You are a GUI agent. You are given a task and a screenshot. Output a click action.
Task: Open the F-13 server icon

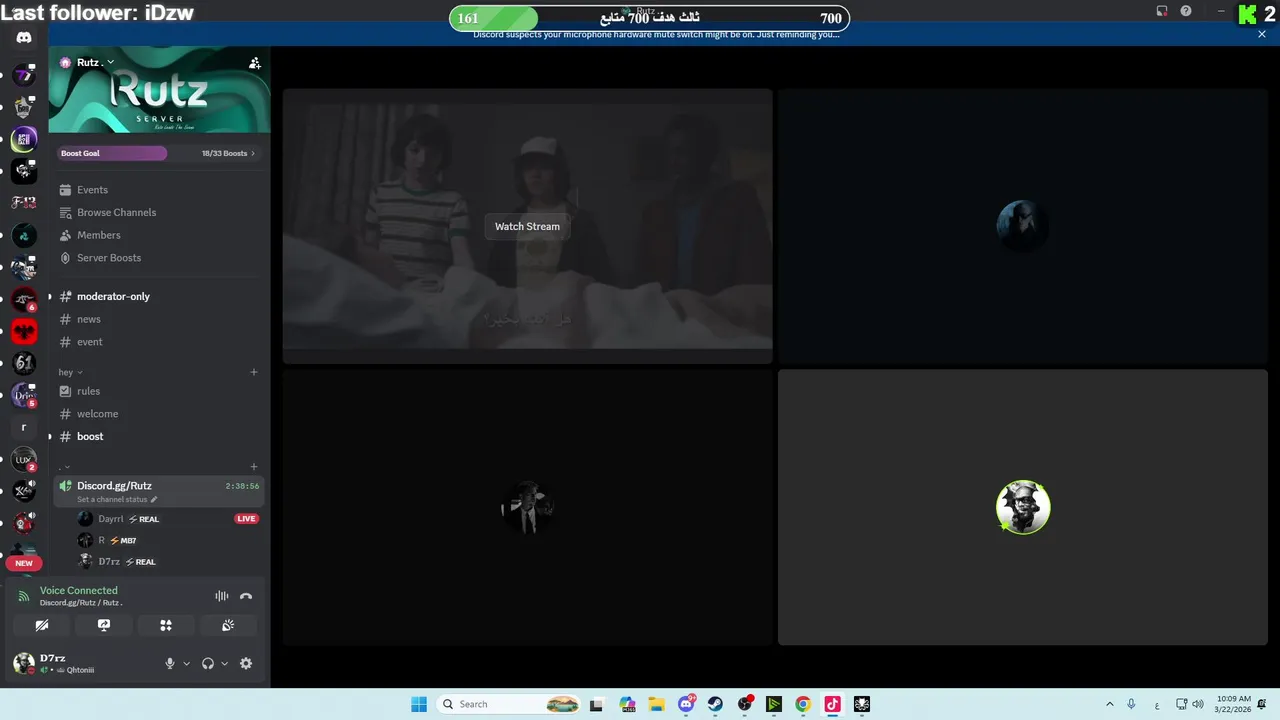pyautogui.click(x=24, y=203)
